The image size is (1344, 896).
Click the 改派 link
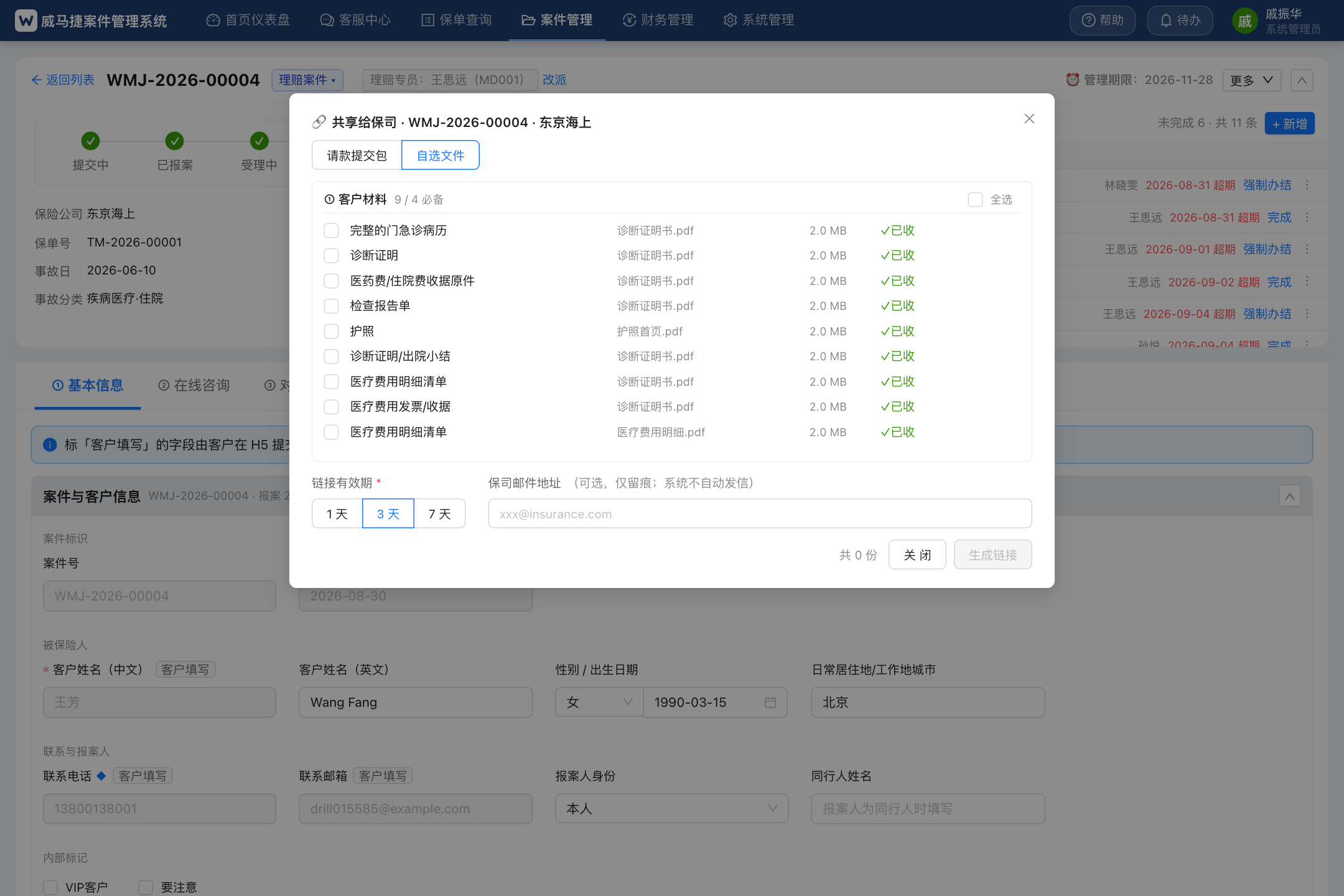tap(554, 80)
